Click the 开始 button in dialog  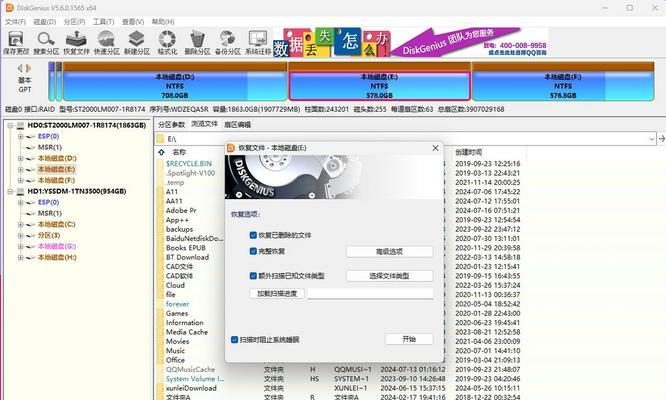409,339
